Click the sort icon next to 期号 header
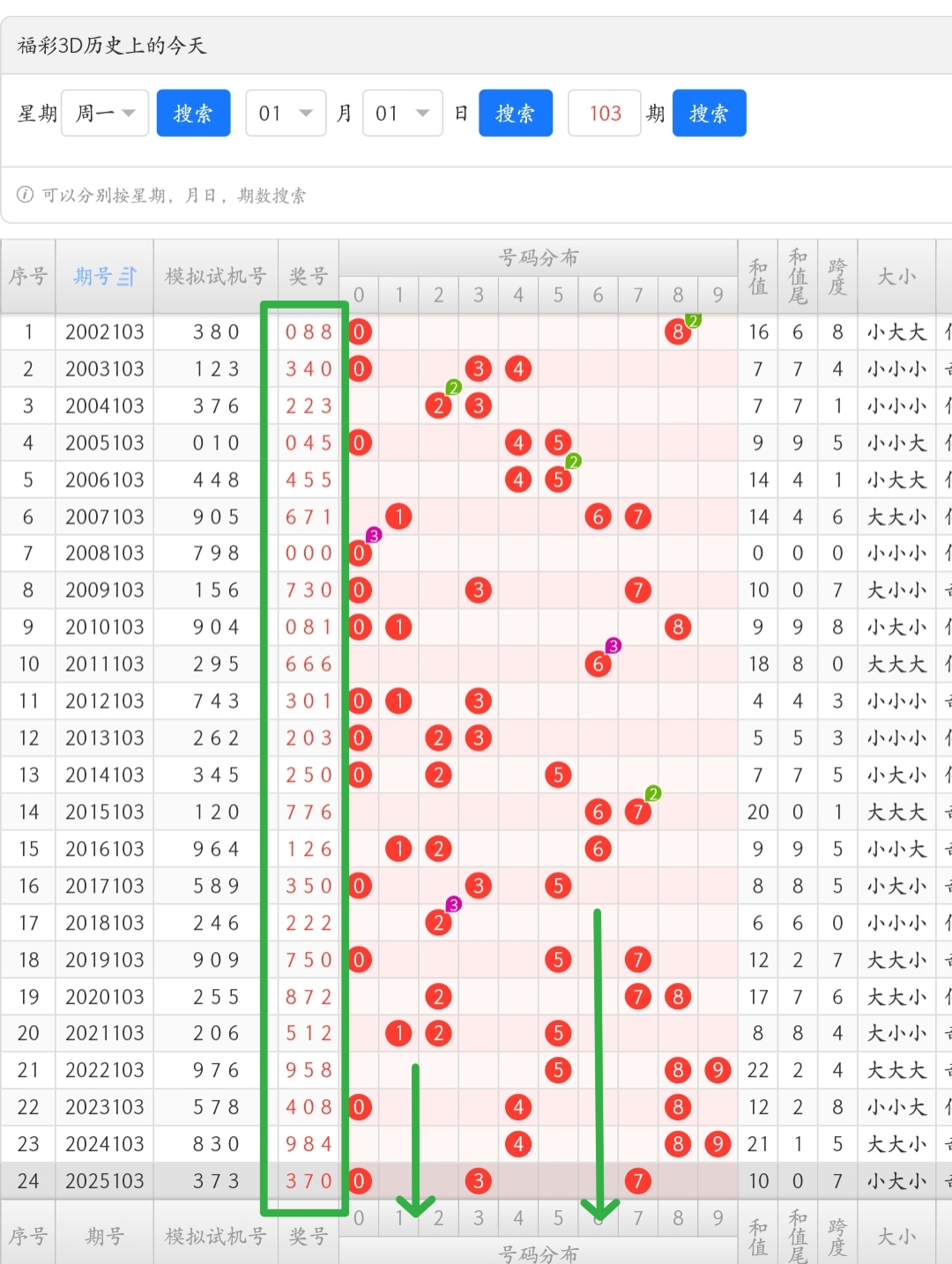This screenshot has height=1264, width=952. pyautogui.click(x=127, y=277)
